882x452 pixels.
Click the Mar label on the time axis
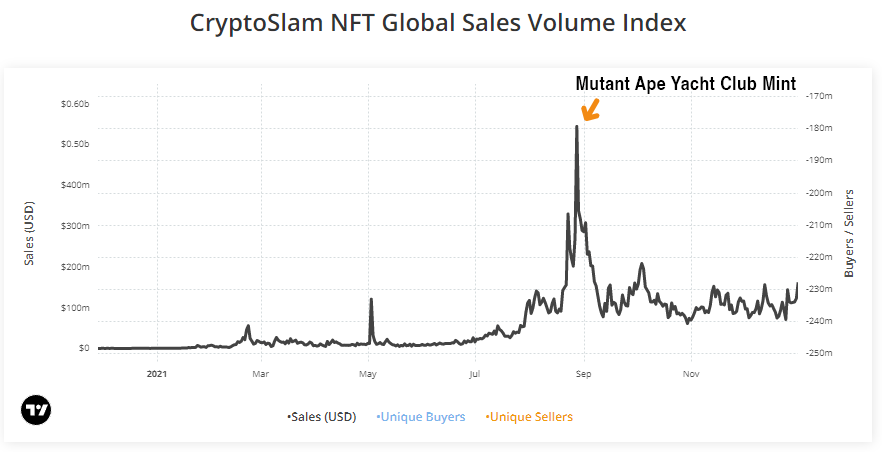click(x=261, y=375)
